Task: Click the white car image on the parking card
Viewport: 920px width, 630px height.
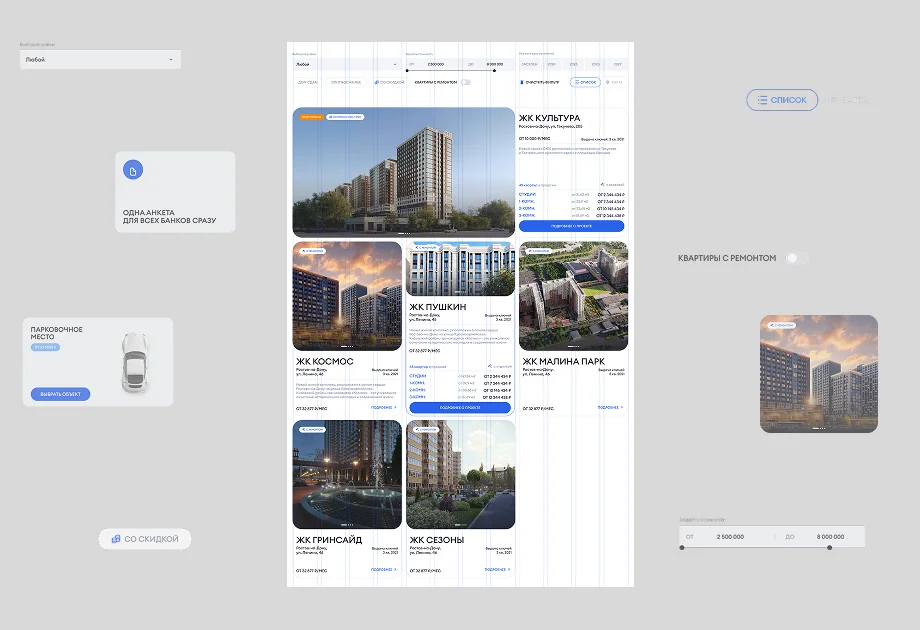Action: pyautogui.click(x=131, y=361)
